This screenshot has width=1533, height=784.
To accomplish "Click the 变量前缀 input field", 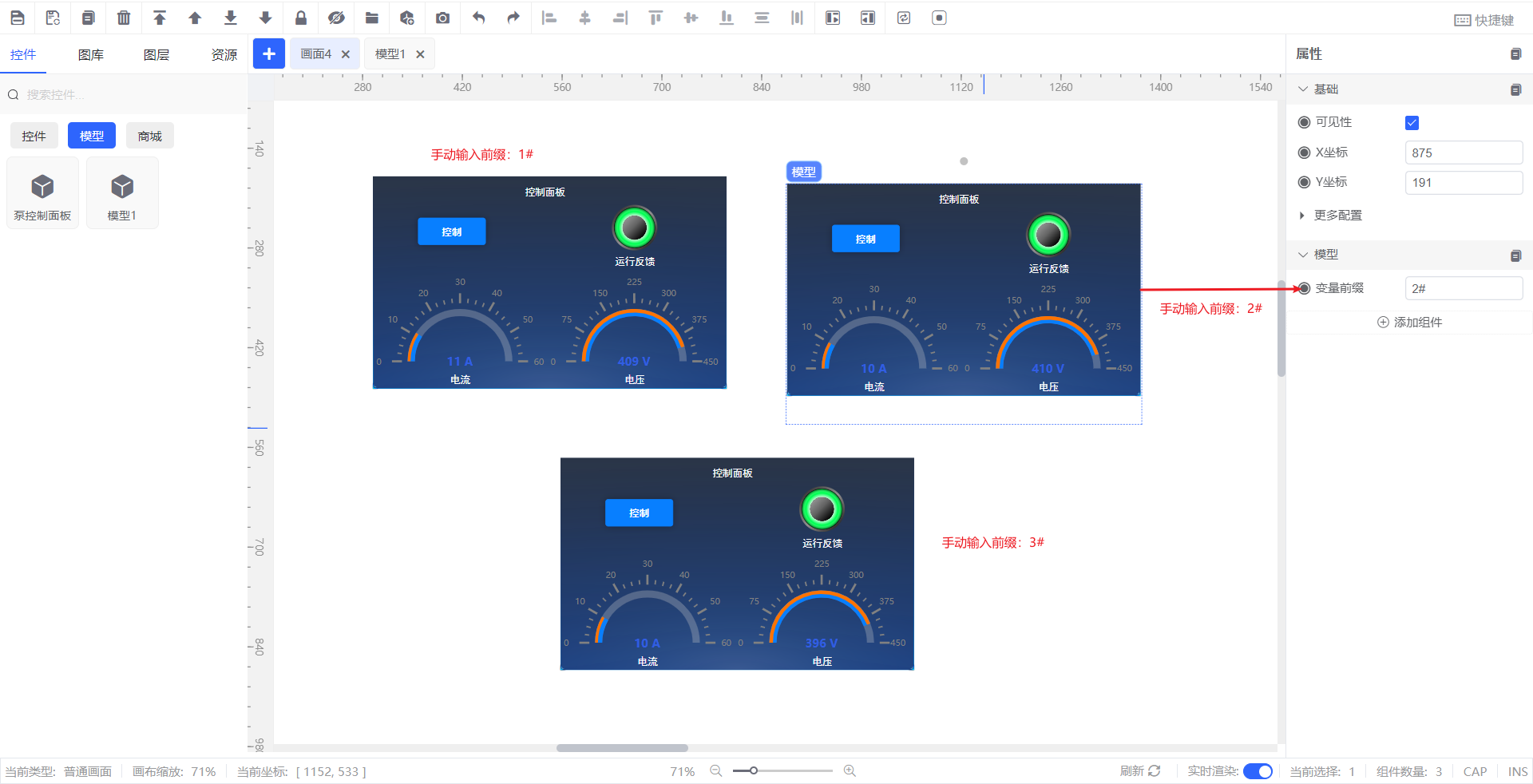I will pyautogui.click(x=1463, y=288).
